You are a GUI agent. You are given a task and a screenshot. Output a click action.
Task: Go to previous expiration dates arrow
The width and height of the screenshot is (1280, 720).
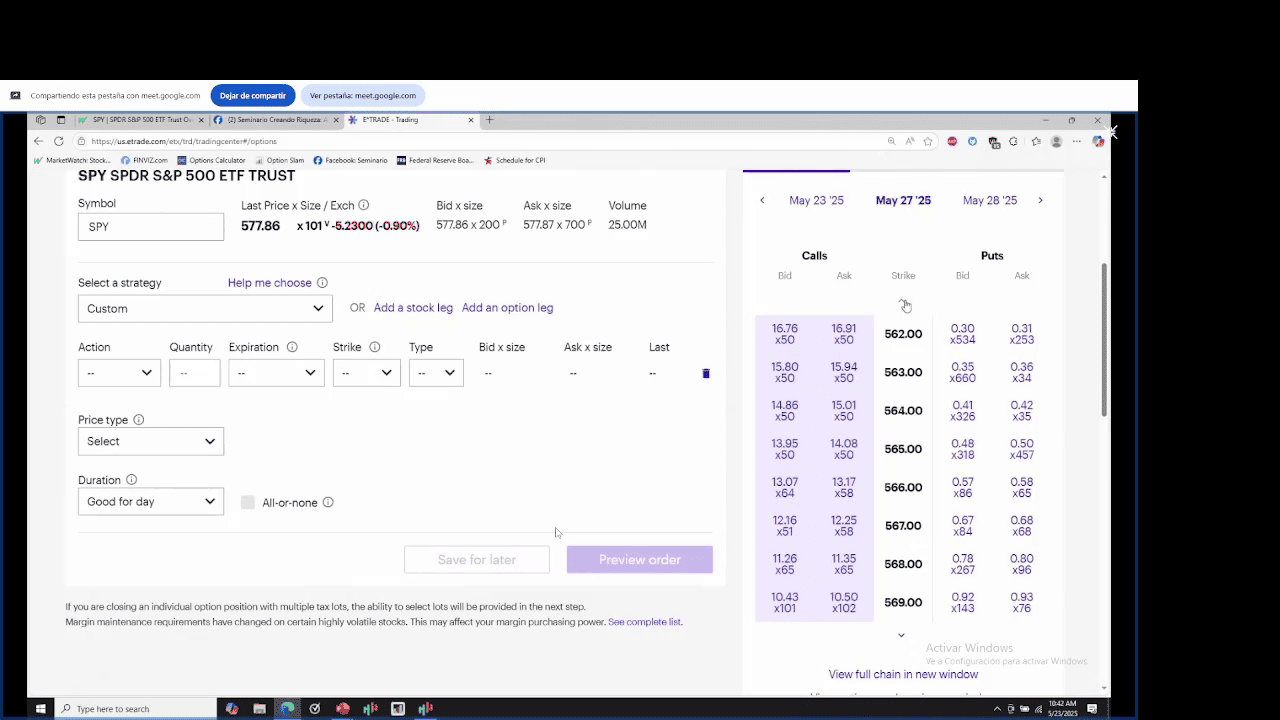coord(762,200)
